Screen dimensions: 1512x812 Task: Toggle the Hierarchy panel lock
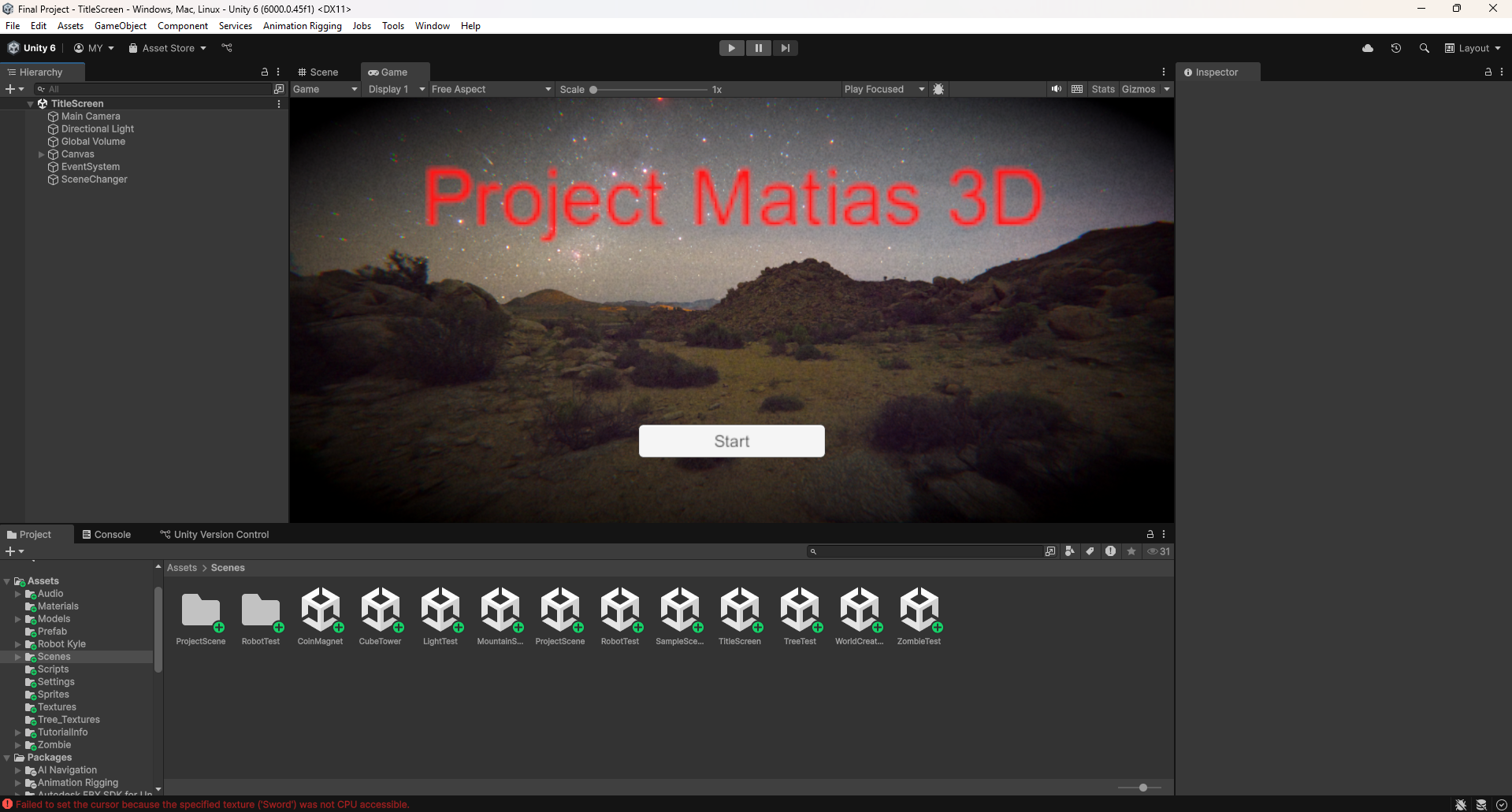(265, 72)
